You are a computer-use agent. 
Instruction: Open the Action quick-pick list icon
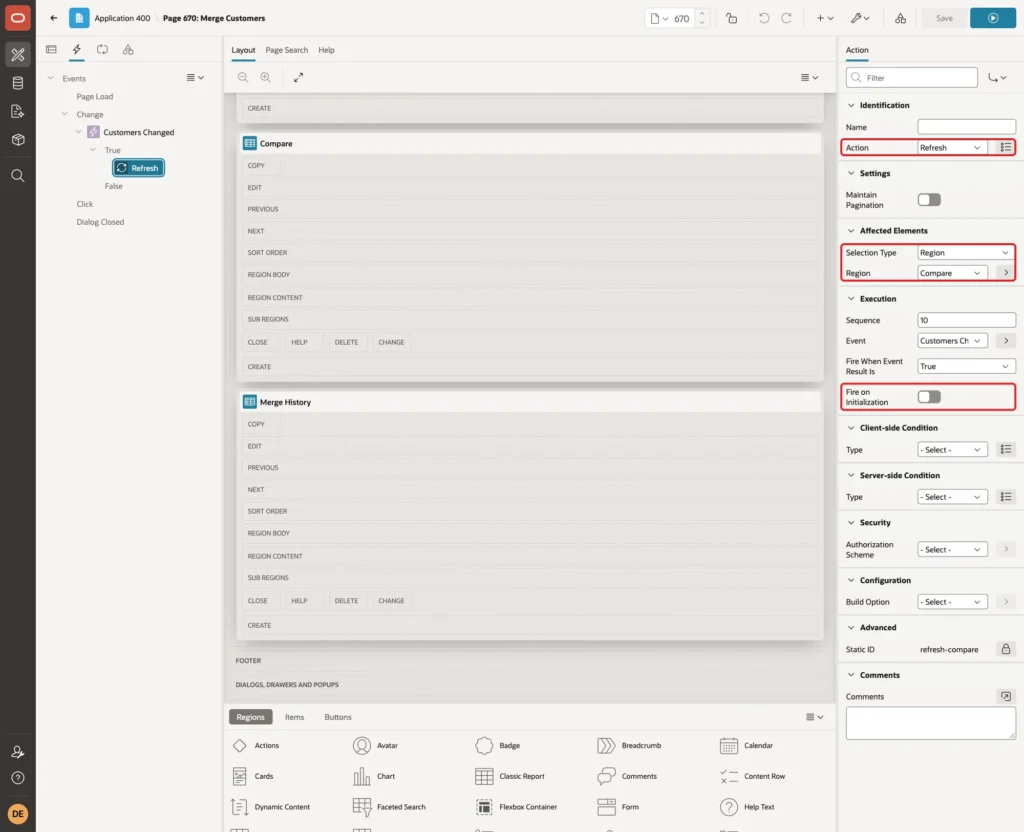(x=1006, y=148)
